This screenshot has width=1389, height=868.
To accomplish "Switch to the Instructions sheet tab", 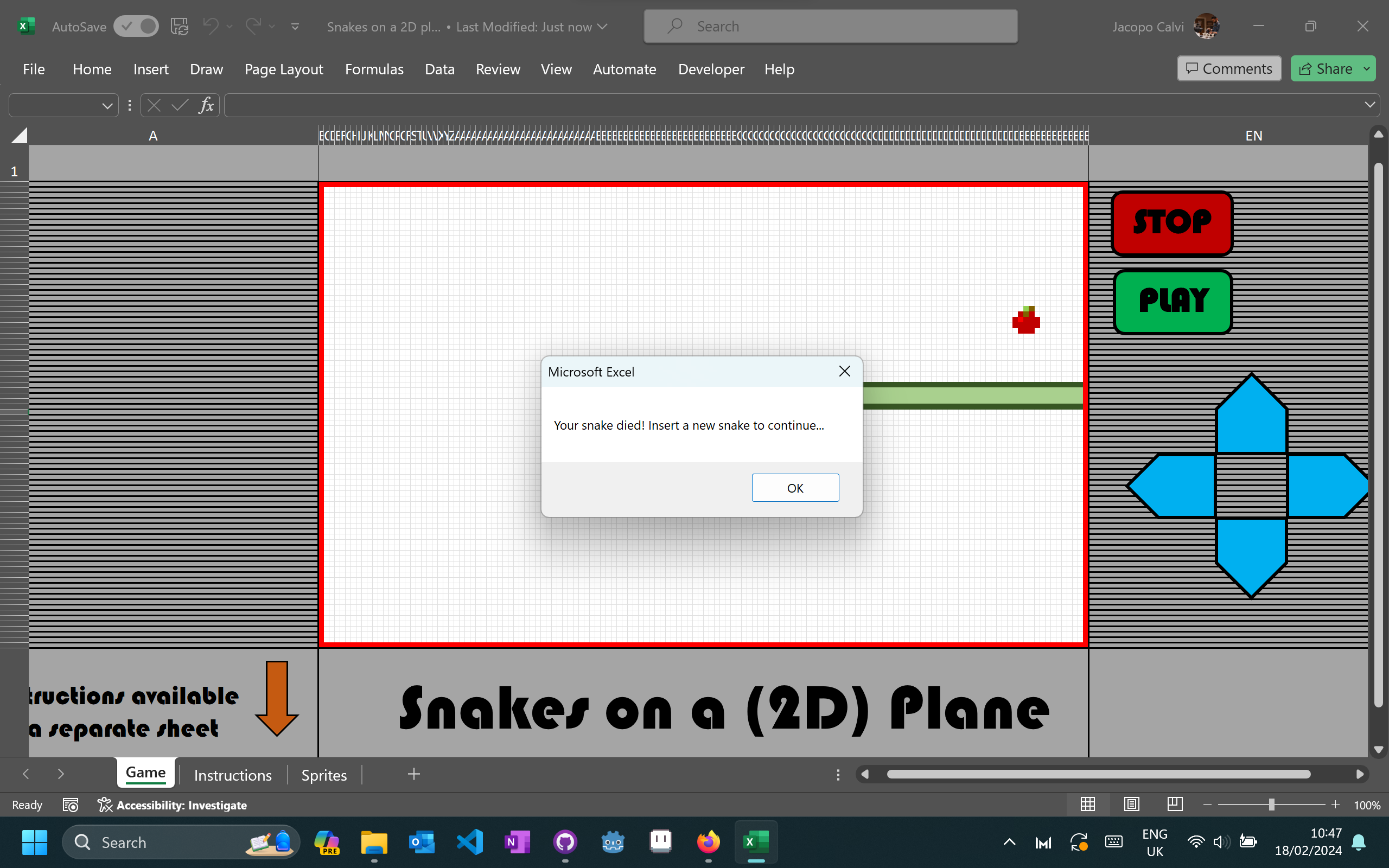I will coord(232,775).
